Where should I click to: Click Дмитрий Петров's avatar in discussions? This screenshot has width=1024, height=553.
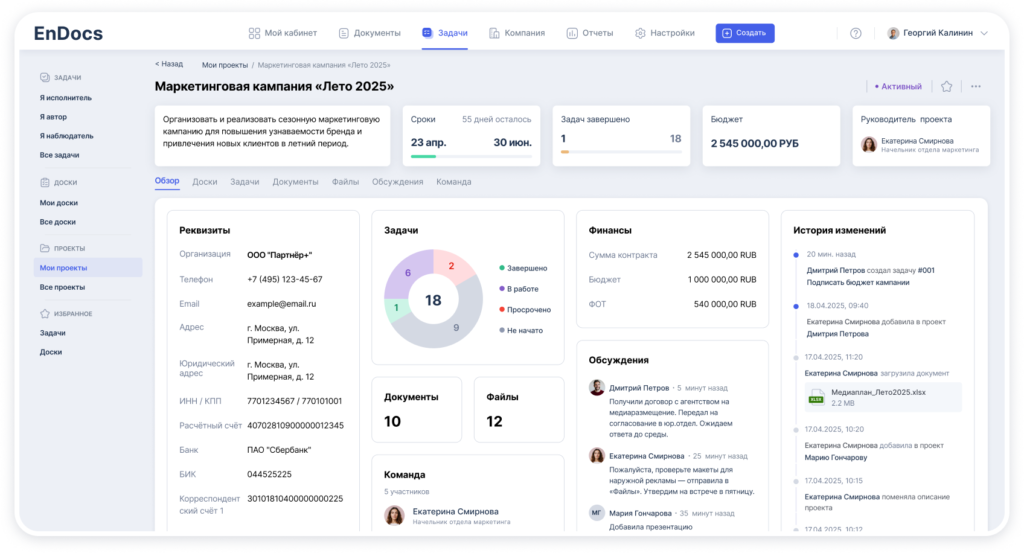[x=596, y=388]
